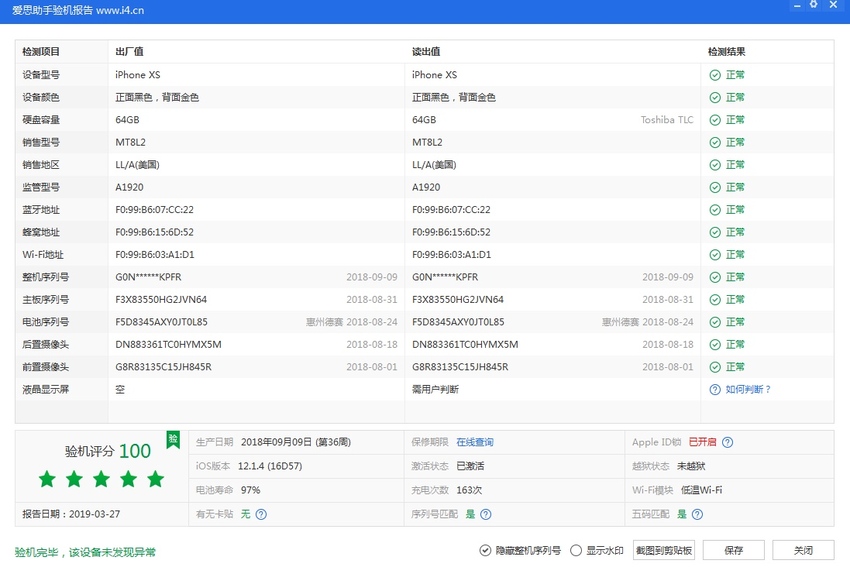Image resolution: width=850 pixels, height=574 pixels.
Task: Click the green check icon for 销售地区 row
Action: [x=715, y=165]
